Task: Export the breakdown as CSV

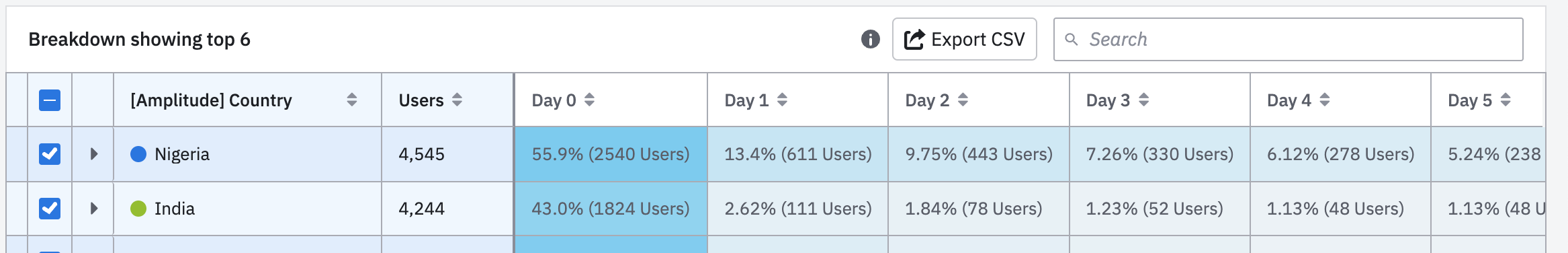Action: pos(964,39)
